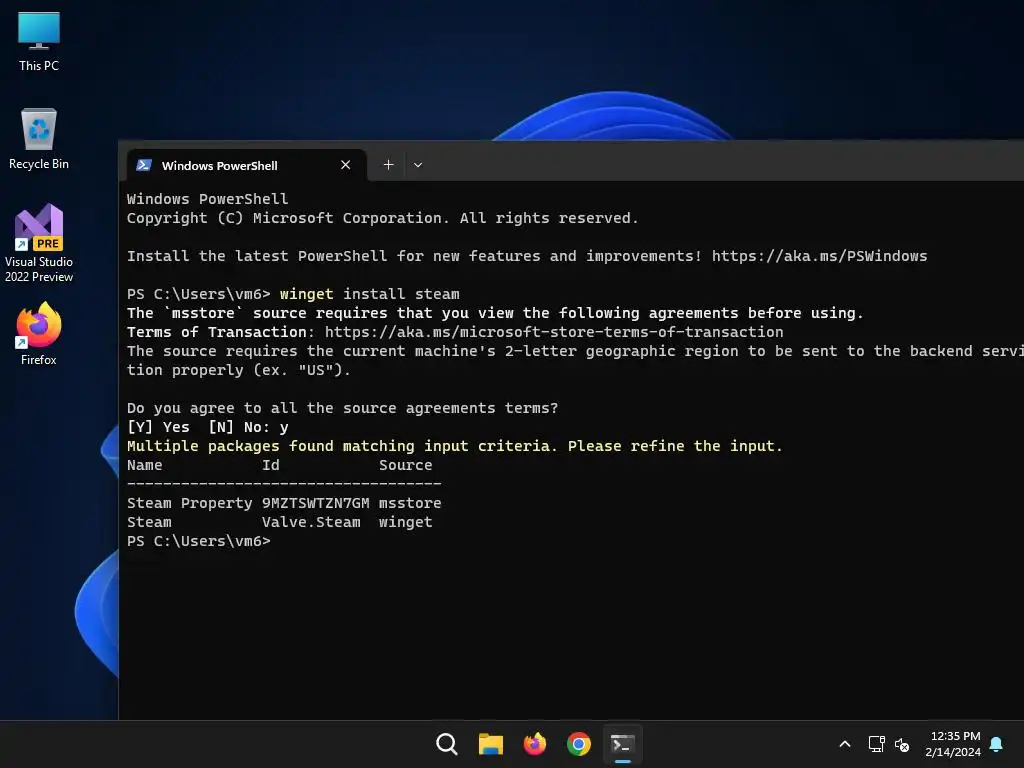
Task: Open the Recycle Bin desktop icon
Action: (x=39, y=139)
